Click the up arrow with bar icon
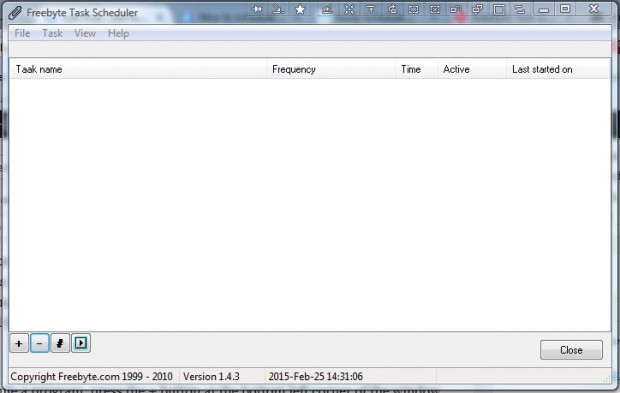This screenshot has width=620, height=393. 371,9
